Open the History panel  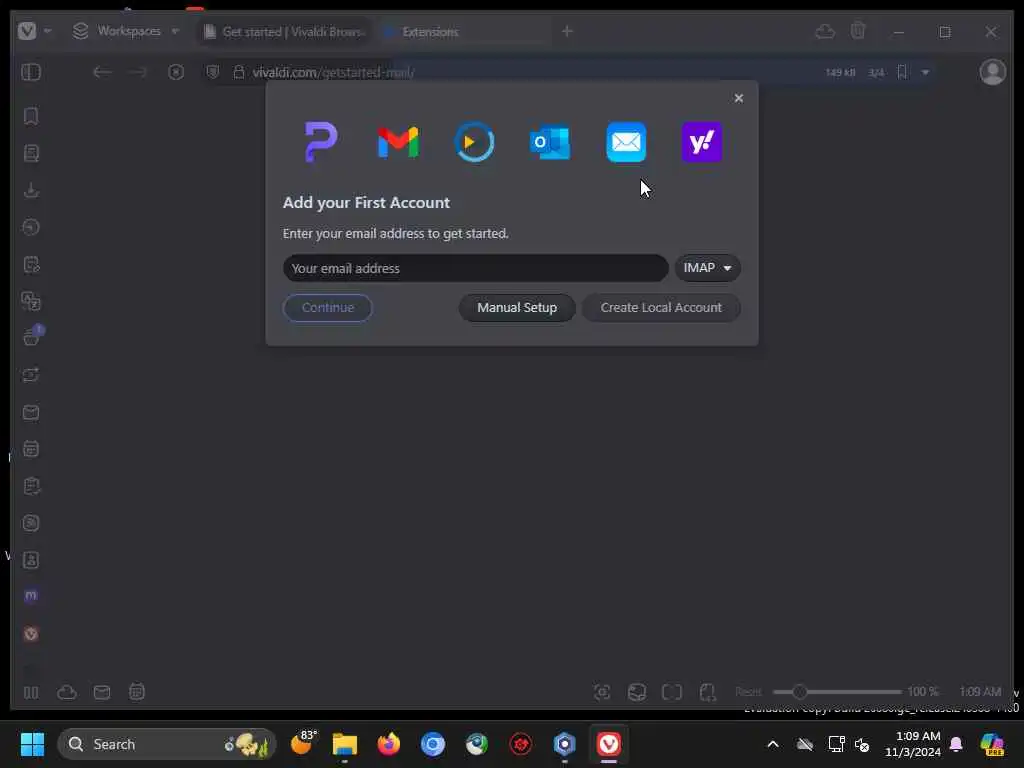(31, 227)
